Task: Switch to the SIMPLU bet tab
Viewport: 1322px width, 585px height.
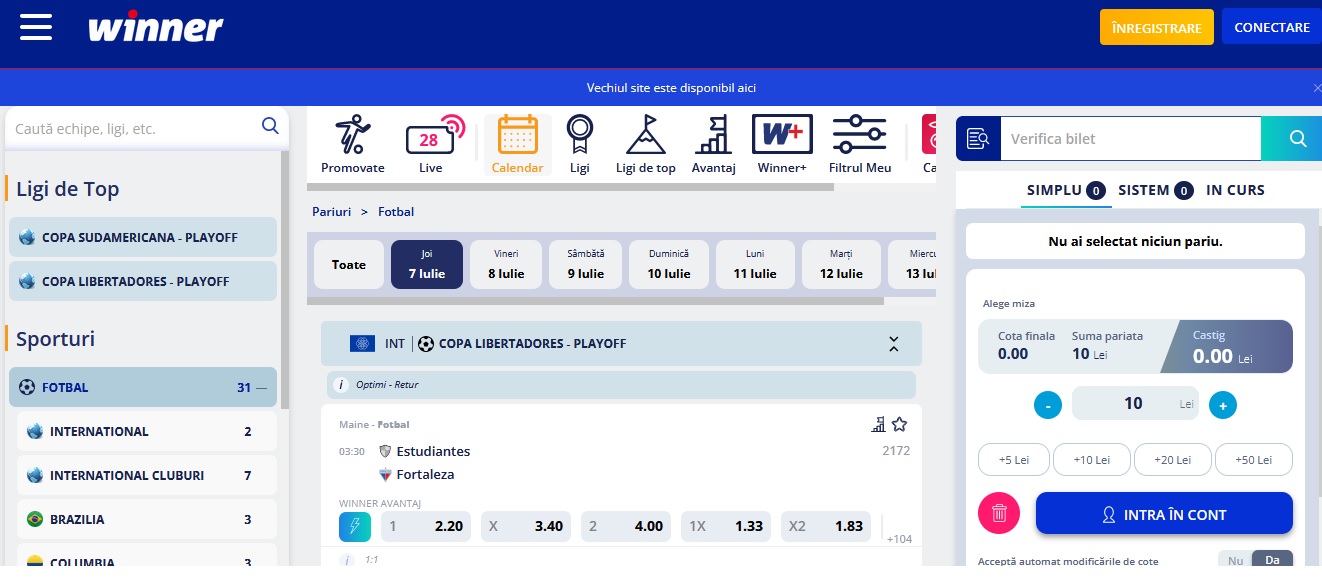Action: 1065,190
